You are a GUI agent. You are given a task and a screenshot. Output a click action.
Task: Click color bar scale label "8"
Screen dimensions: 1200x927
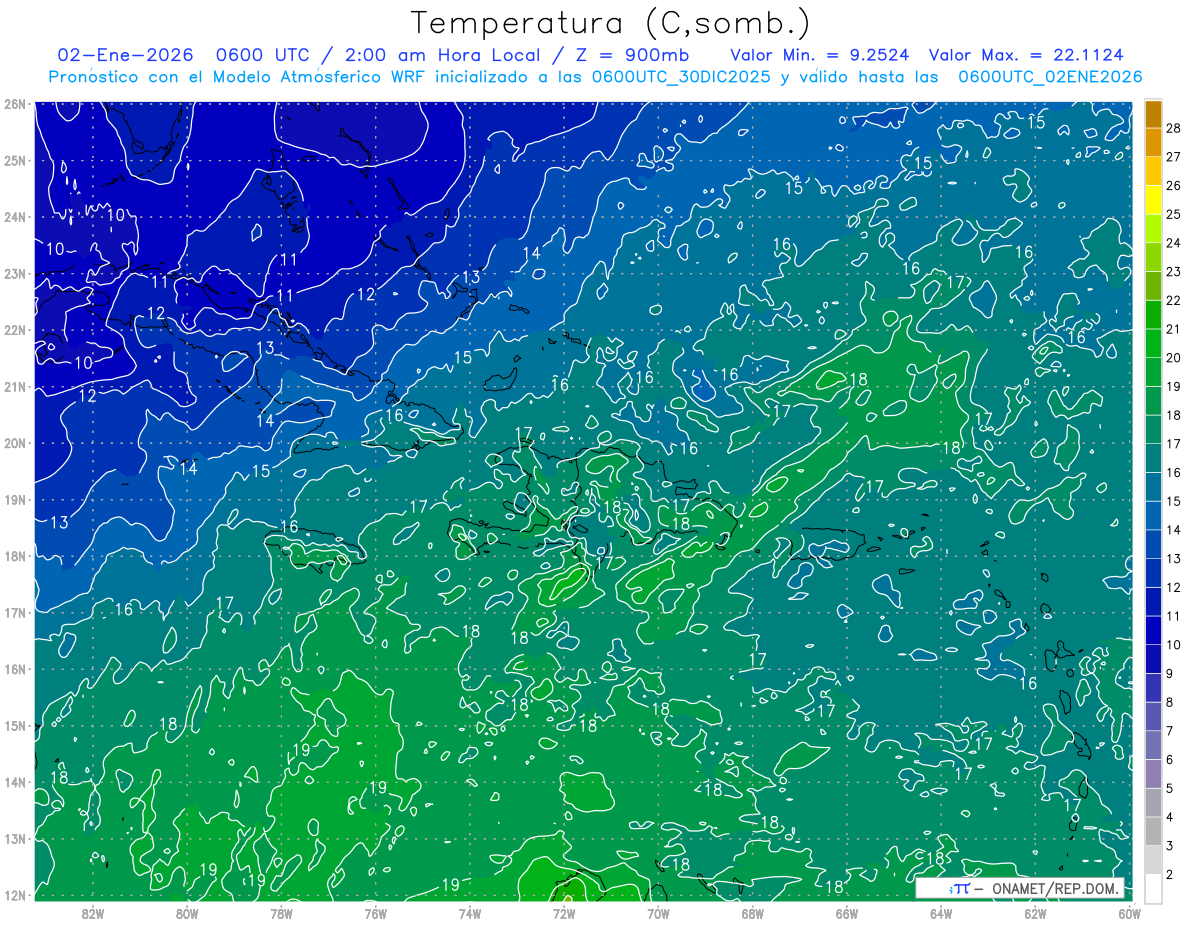(1170, 703)
